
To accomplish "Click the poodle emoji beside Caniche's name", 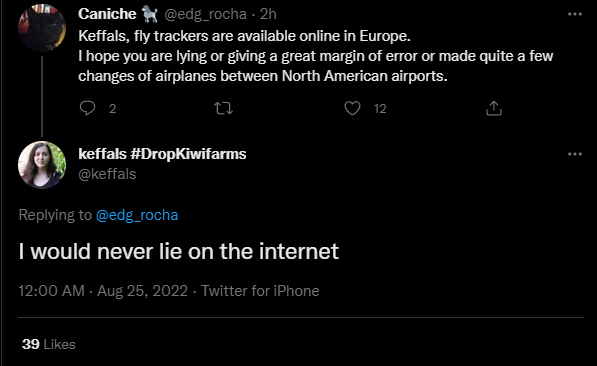I will click(150, 14).
